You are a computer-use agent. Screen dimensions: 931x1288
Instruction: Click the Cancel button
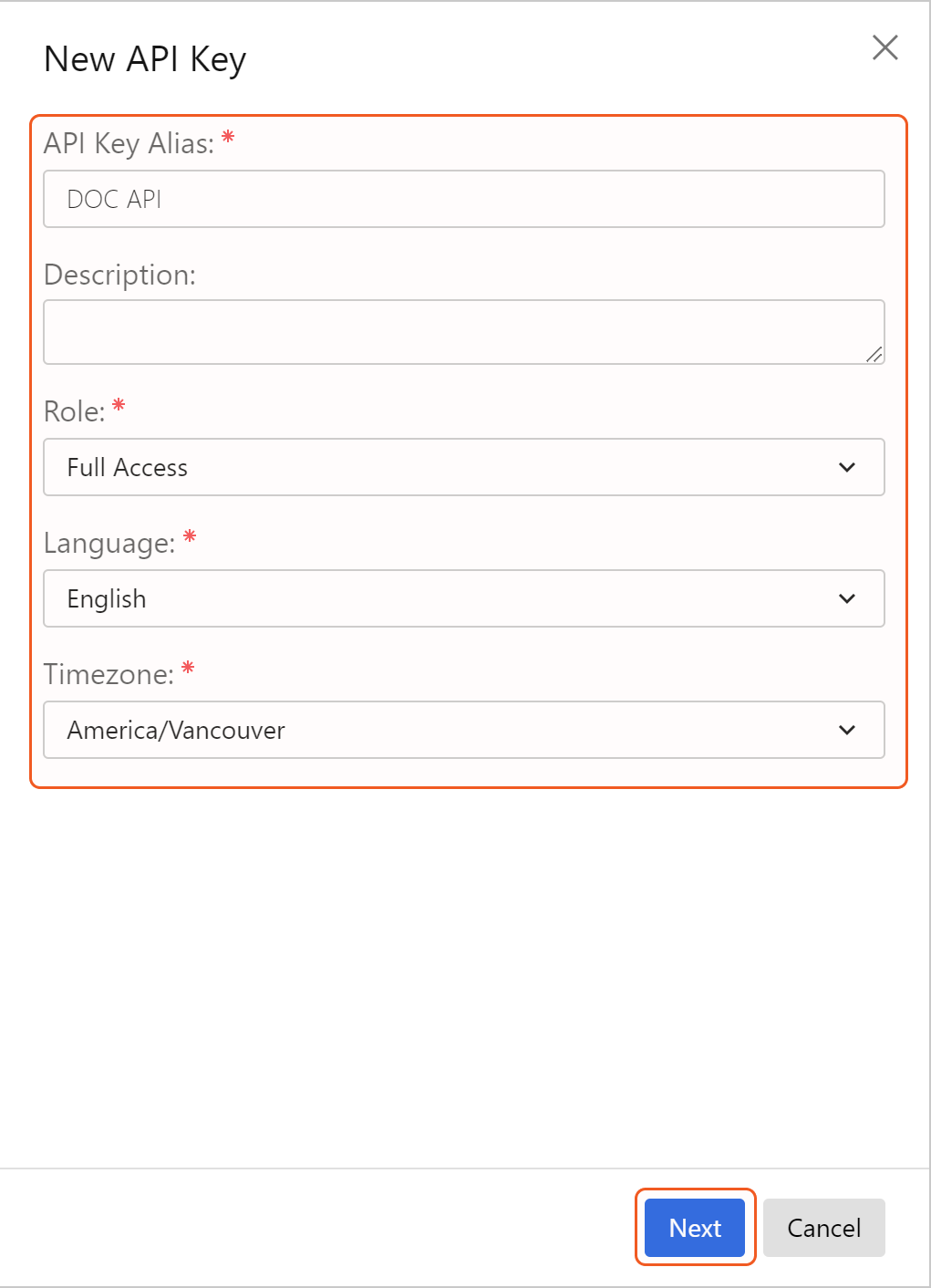click(x=823, y=1228)
